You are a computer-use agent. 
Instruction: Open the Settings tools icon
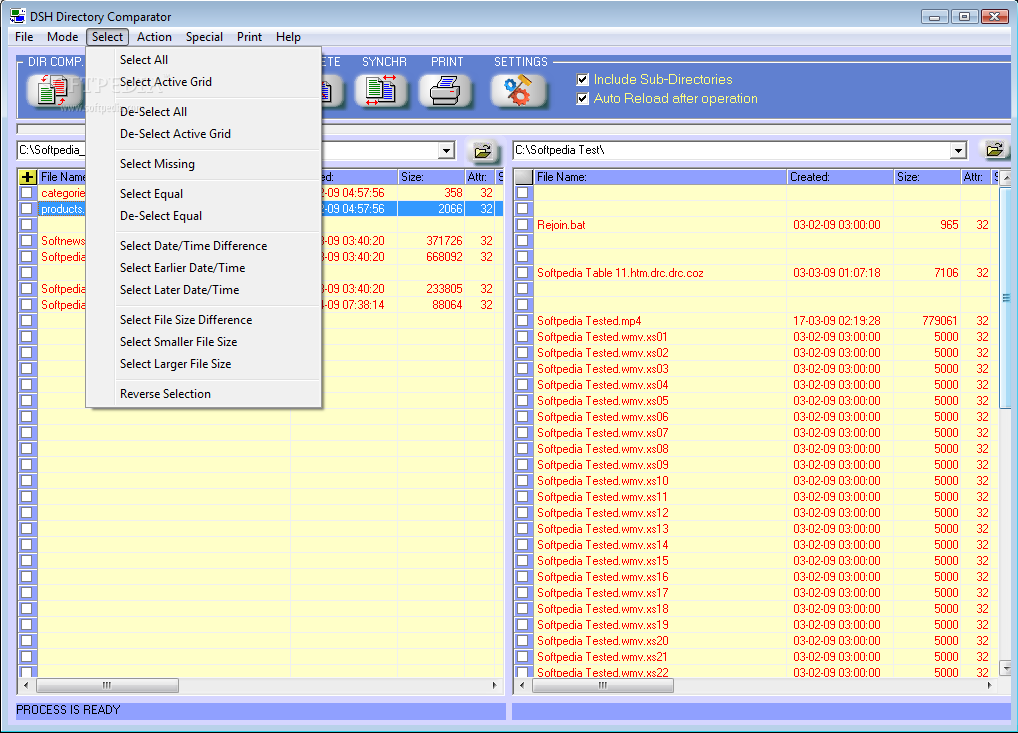[x=518, y=90]
